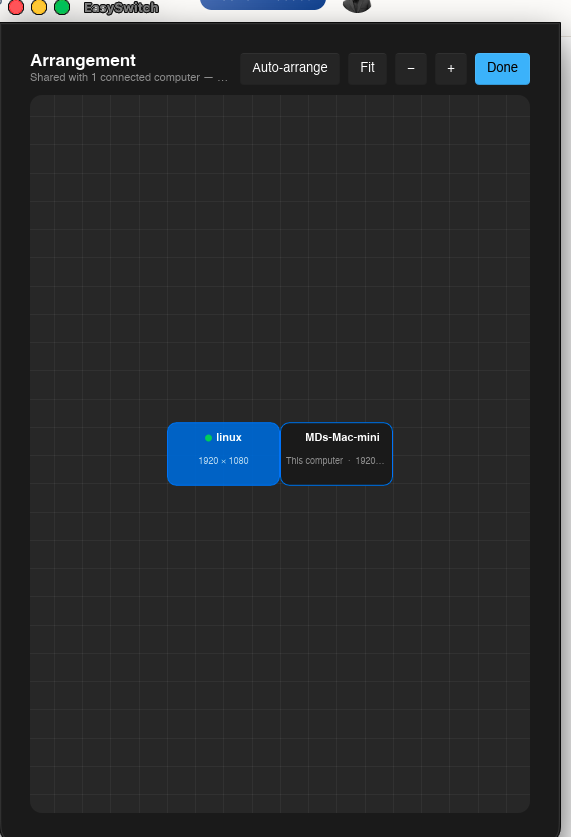Close the EasySwitch window
571x837 pixels.
click(16, 7)
